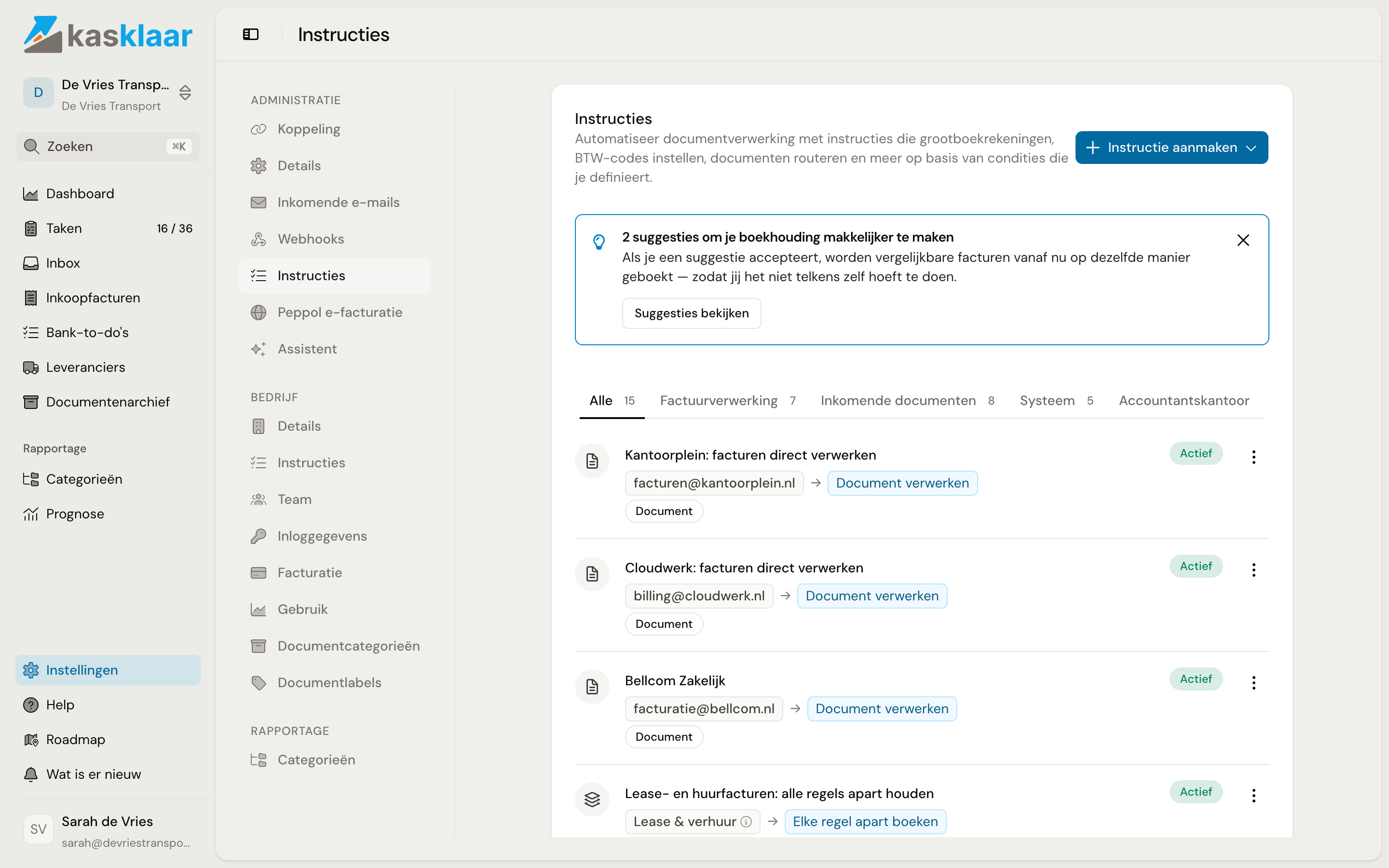Image resolution: width=1389 pixels, height=868 pixels.
Task: Open more options for Kantoorplein instruction
Action: click(1253, 457)
